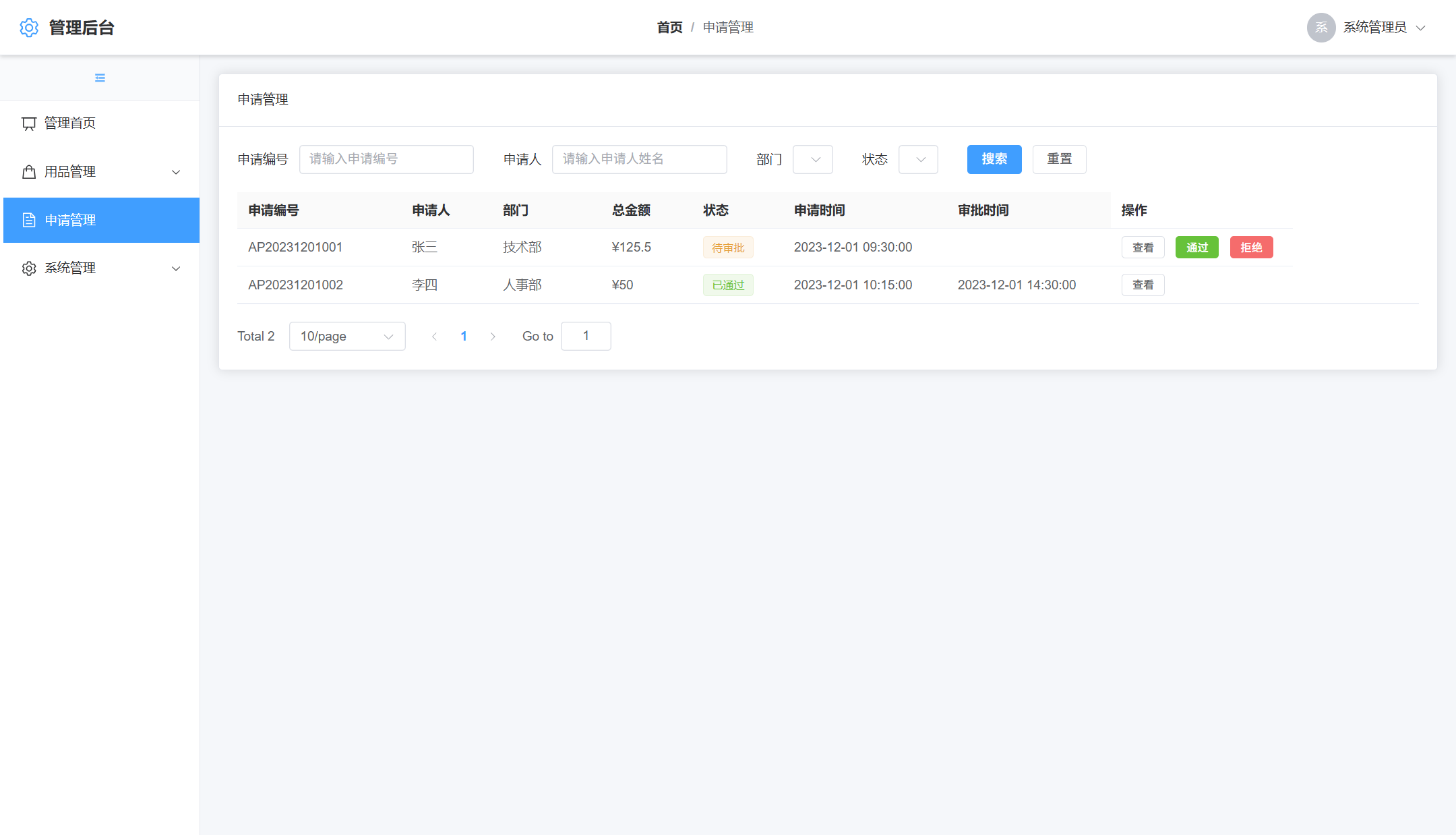This screenshot has height=835, width=1456.
Task: Click the 系统管理员 user avatar
Action: (1321, 28)
